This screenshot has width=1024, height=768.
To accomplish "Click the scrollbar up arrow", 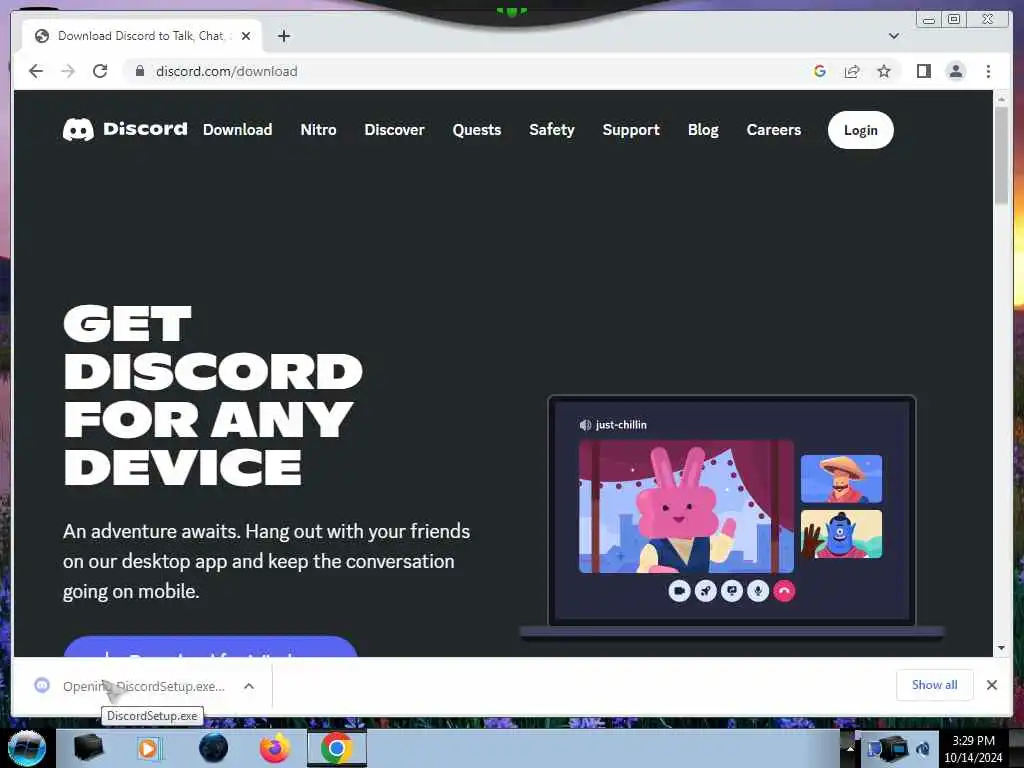I will coord(1001,99).
